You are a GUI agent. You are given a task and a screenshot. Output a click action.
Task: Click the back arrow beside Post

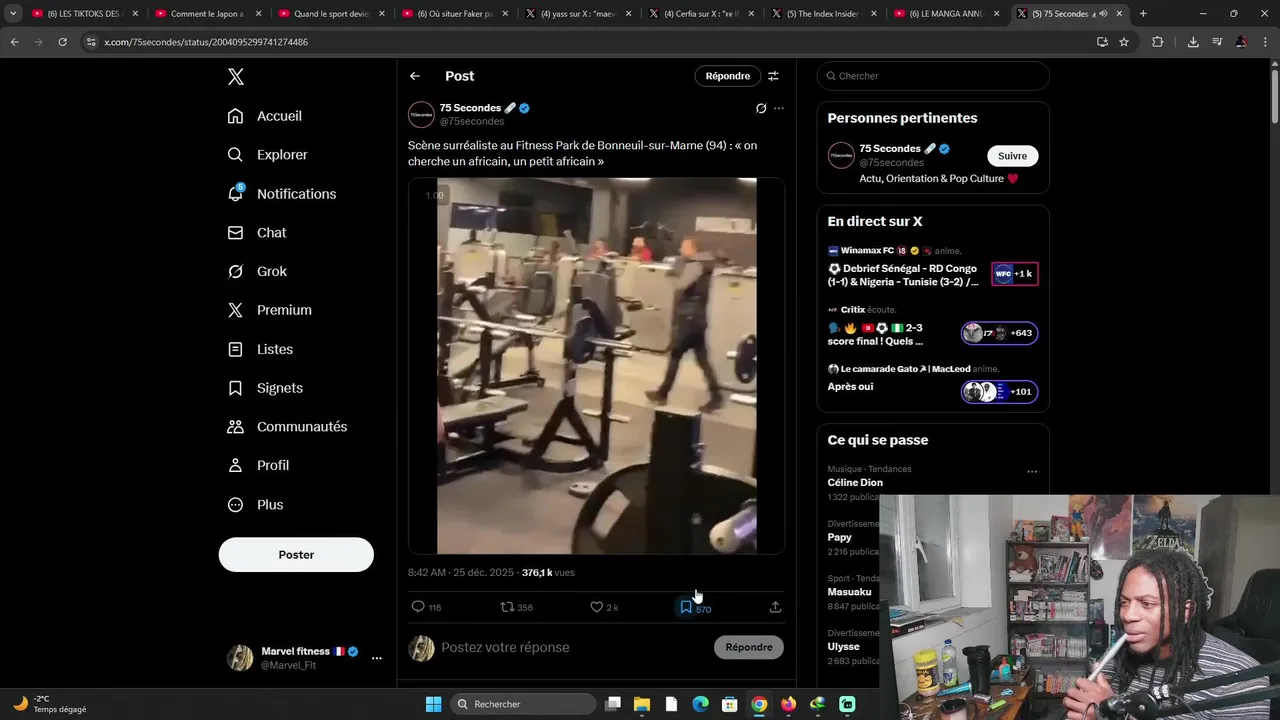[x=415, y=76]
